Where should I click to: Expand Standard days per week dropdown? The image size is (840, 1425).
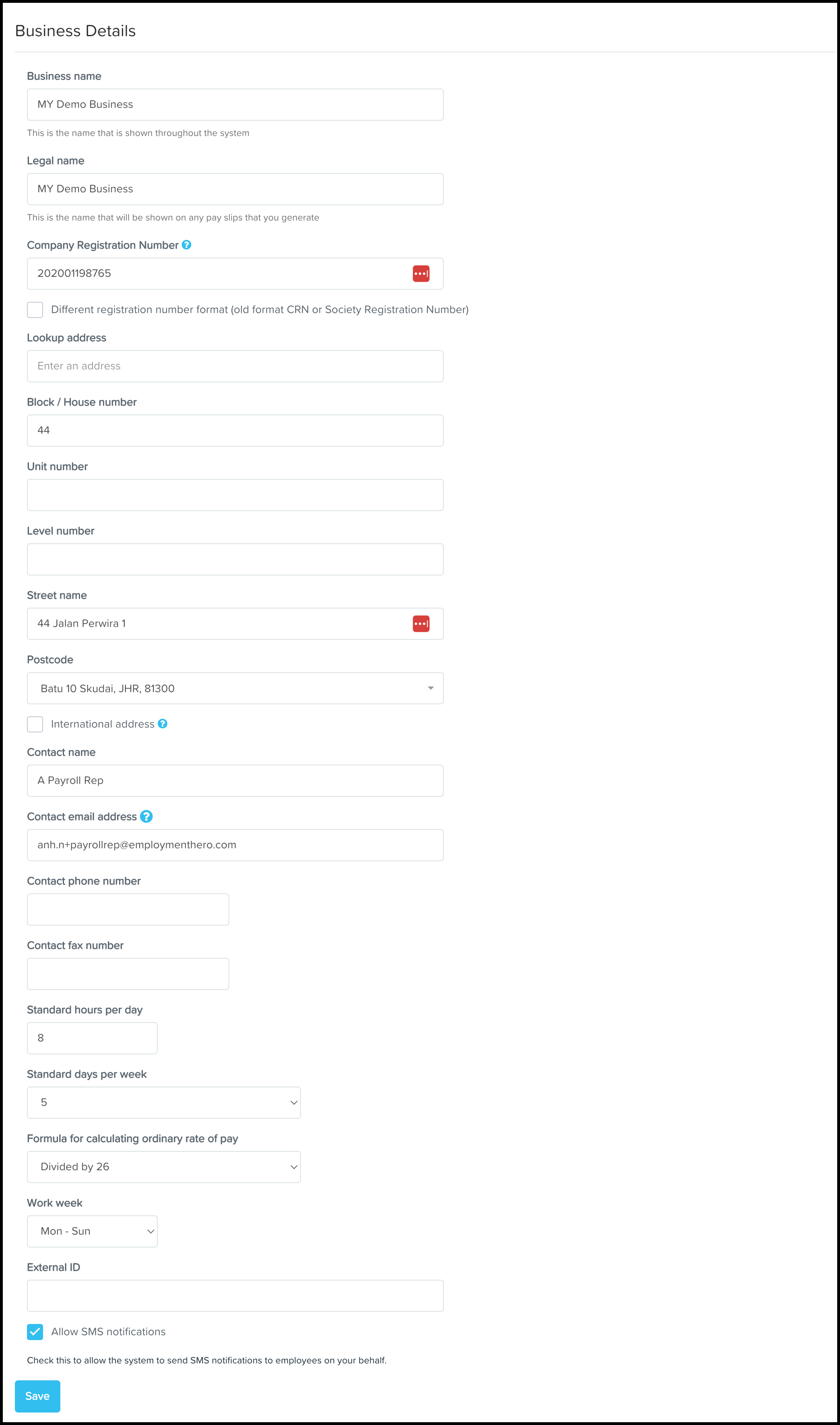[164, 1102]
